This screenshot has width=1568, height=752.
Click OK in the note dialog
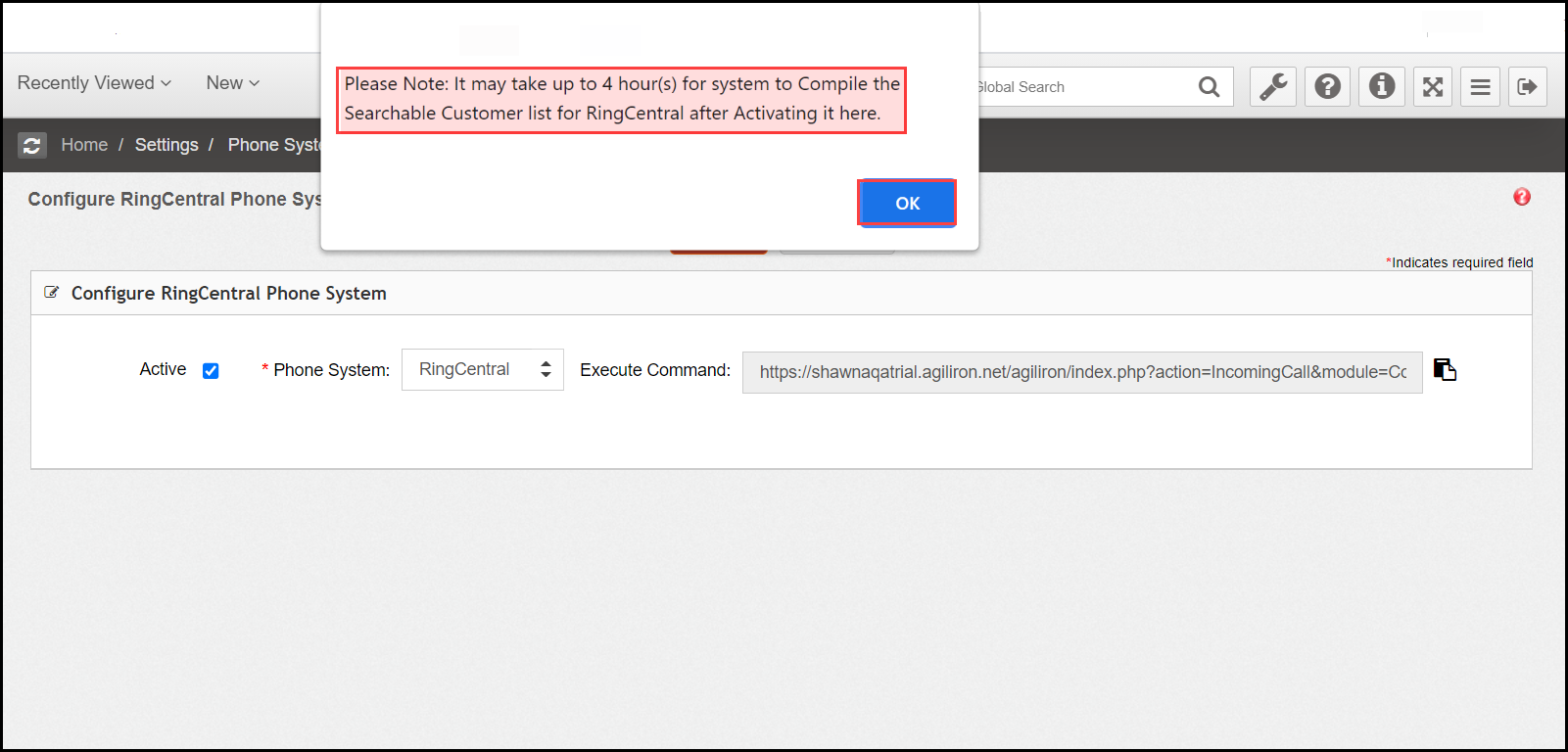coord(907,203)
